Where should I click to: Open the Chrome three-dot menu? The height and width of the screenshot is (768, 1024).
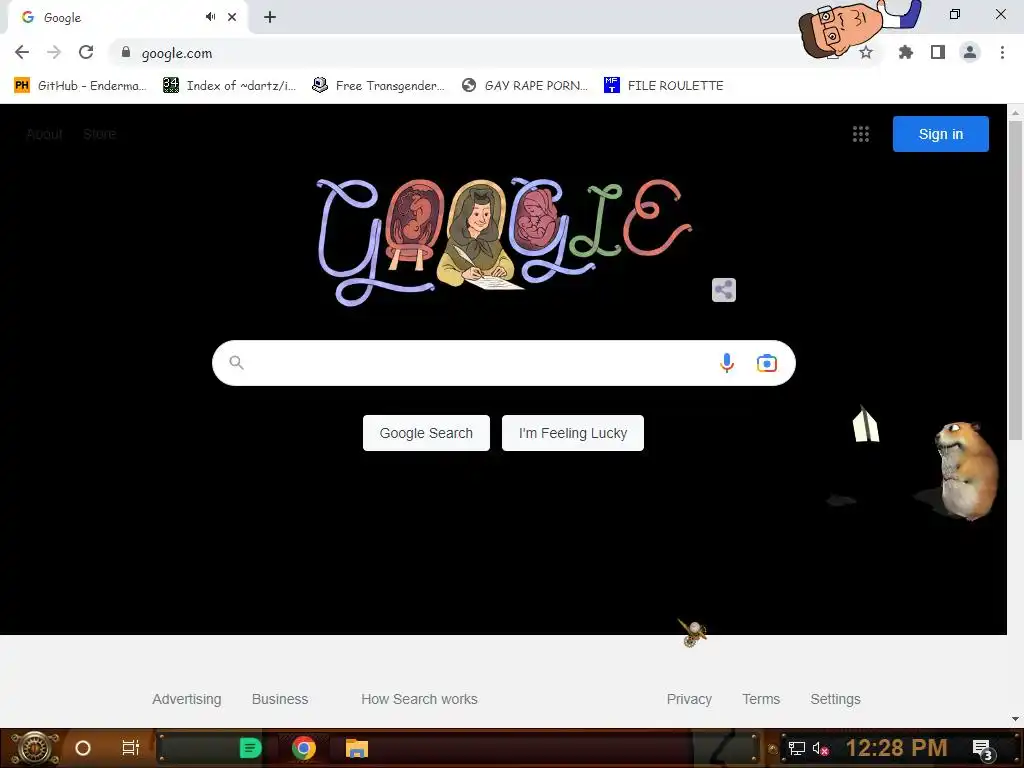tap(1002, 52)
